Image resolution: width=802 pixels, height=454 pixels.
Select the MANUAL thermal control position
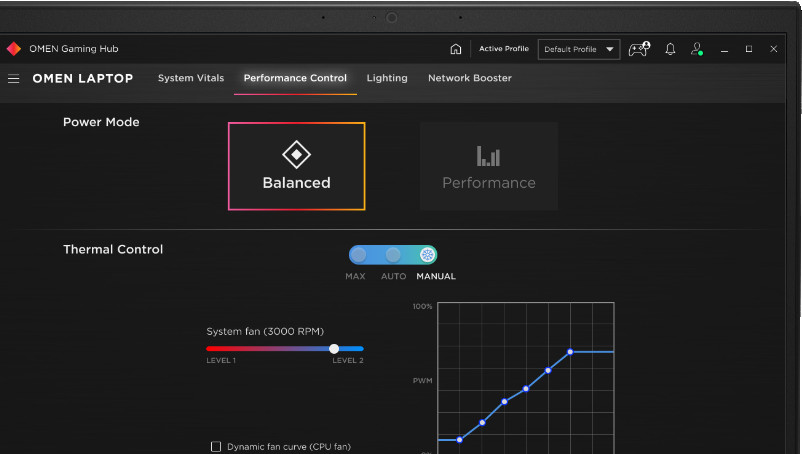point(427,255)
